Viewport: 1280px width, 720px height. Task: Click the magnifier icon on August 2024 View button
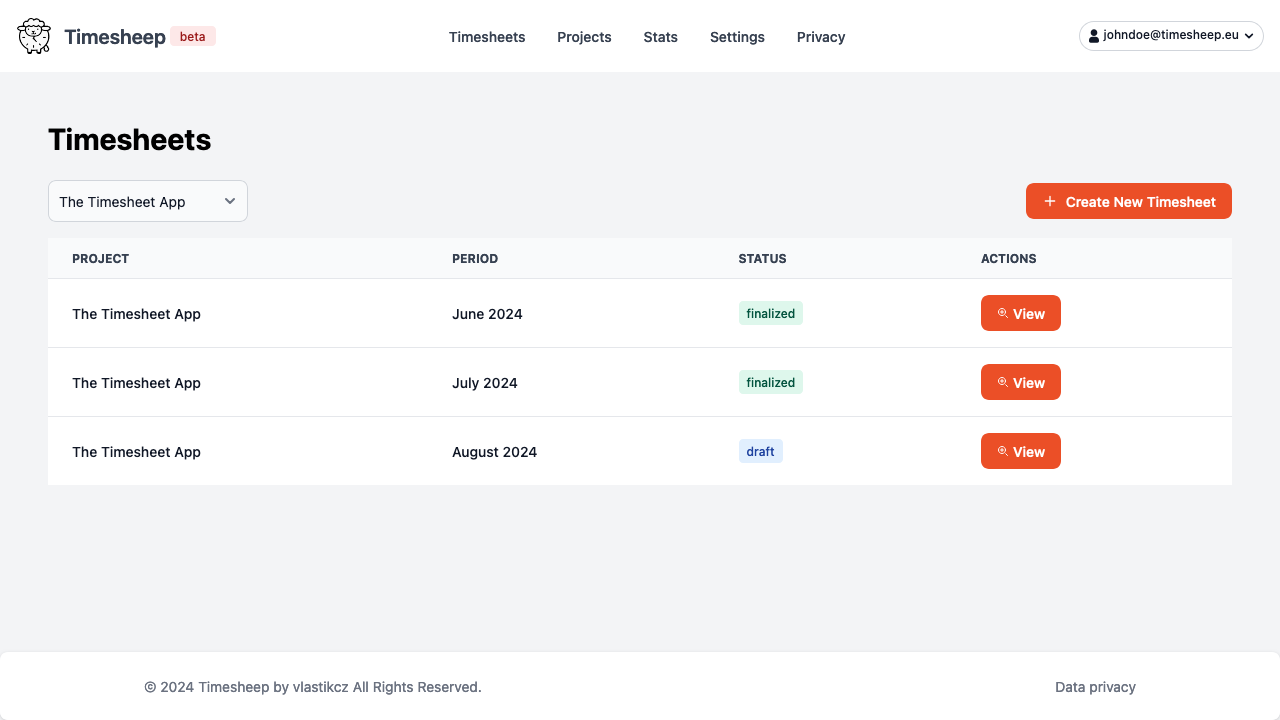tap(1002, 450)
